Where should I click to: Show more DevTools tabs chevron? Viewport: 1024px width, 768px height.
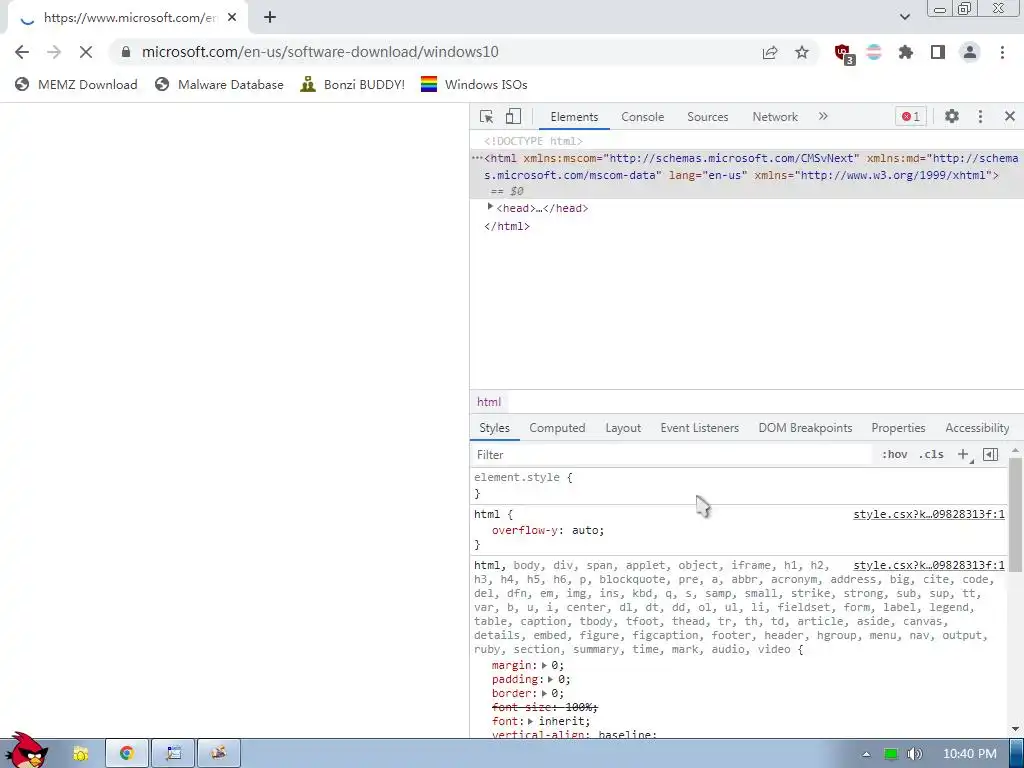click(x=823, y=116)
